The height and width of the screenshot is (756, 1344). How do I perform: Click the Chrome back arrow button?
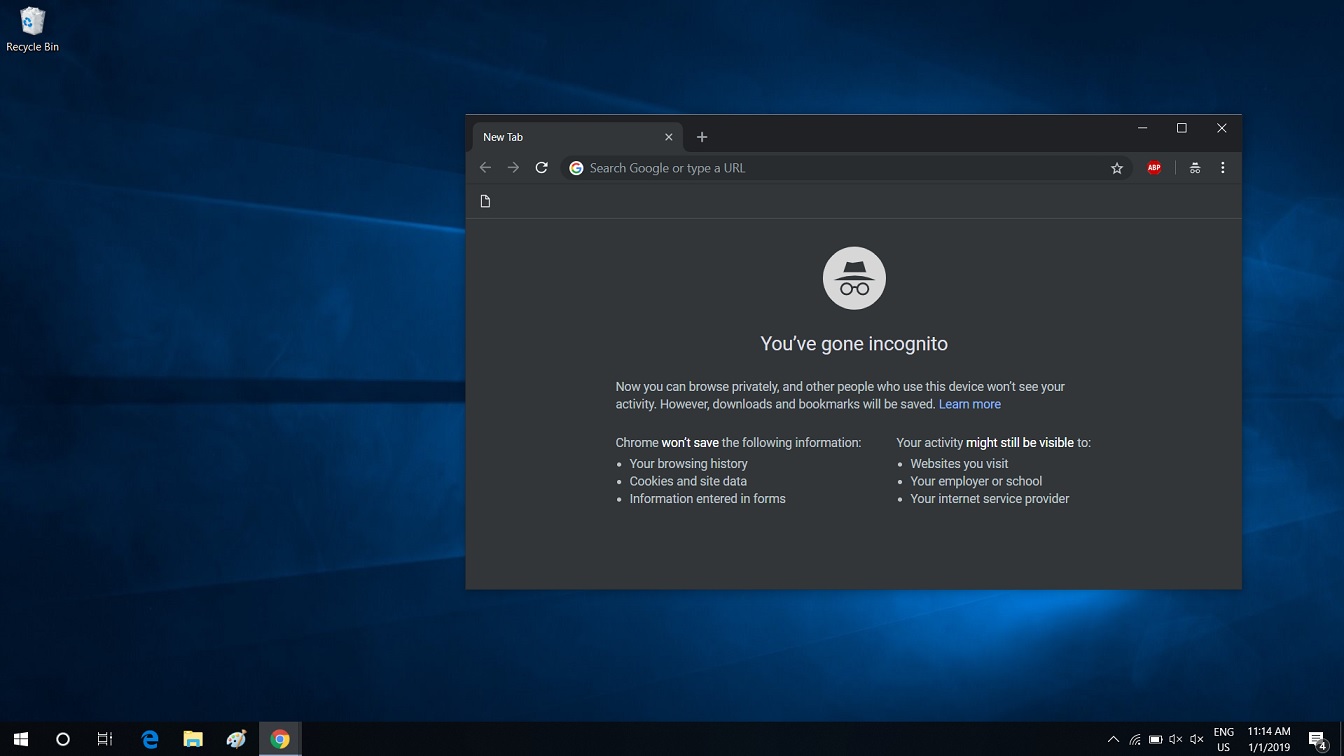[485, 168]
